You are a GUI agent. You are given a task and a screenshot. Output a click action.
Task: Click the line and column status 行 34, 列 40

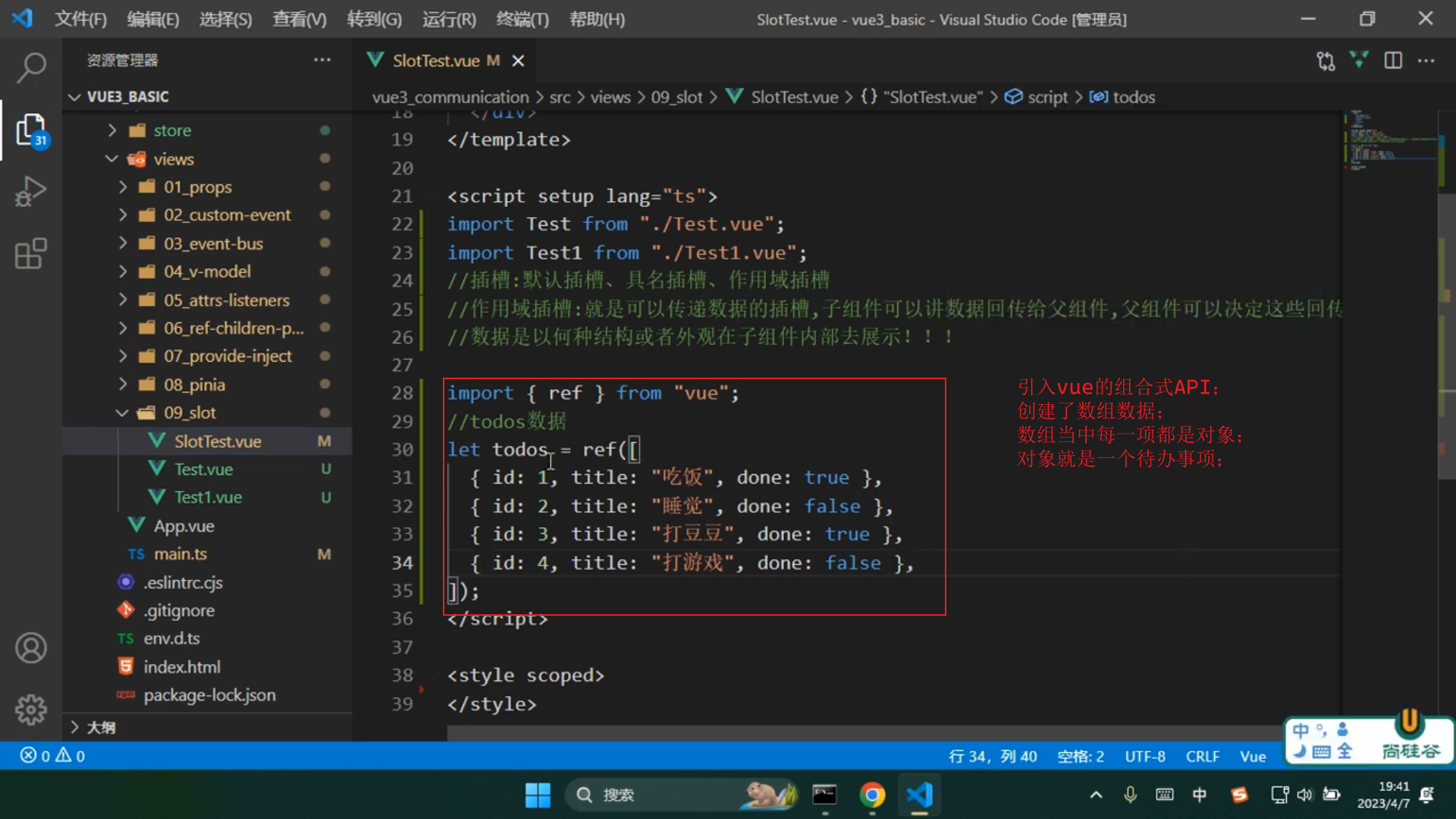click(993, 756)
